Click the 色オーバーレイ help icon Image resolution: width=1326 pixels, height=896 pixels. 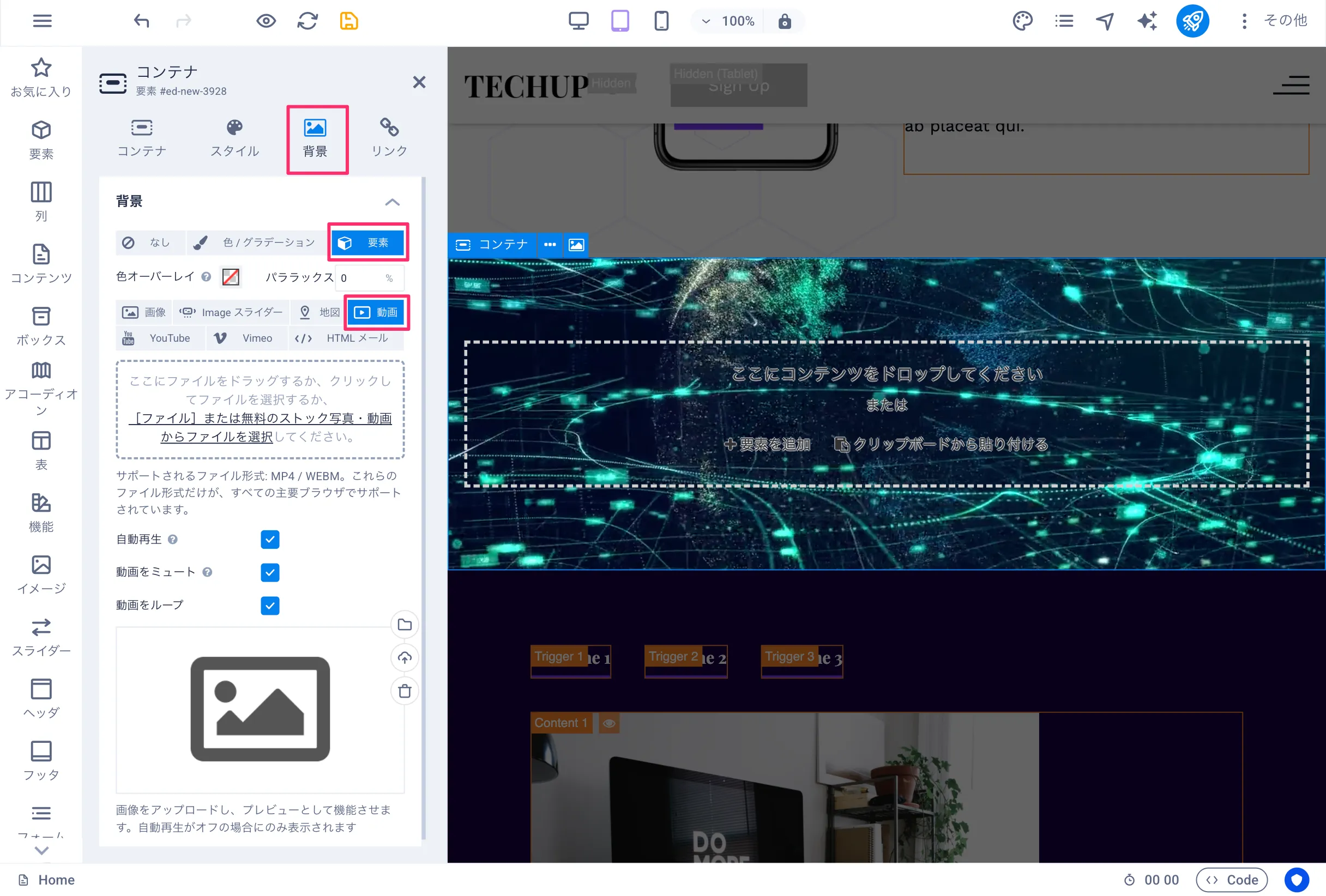coord(207,277)
